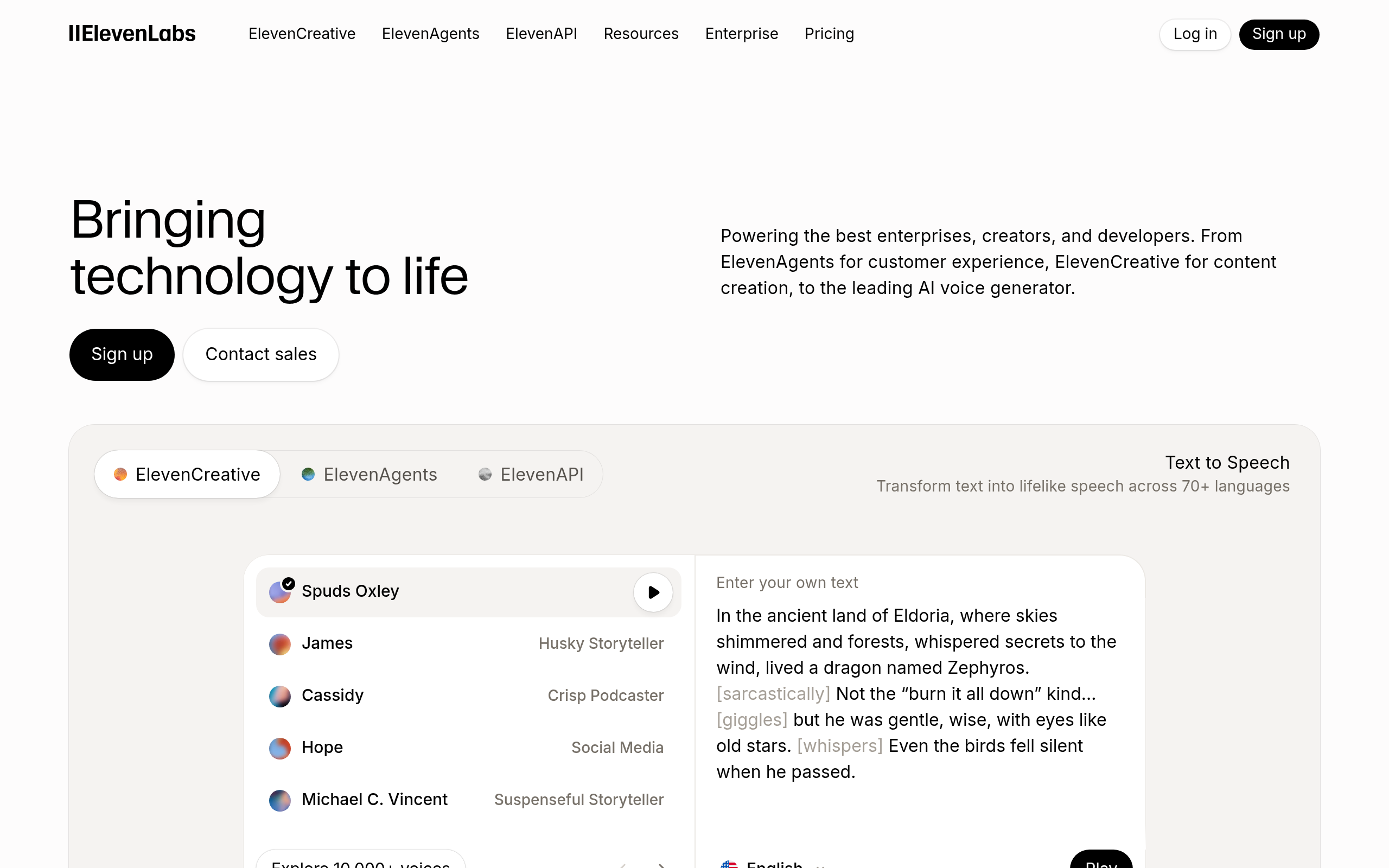Select the James voice avatar

[279, 643]
